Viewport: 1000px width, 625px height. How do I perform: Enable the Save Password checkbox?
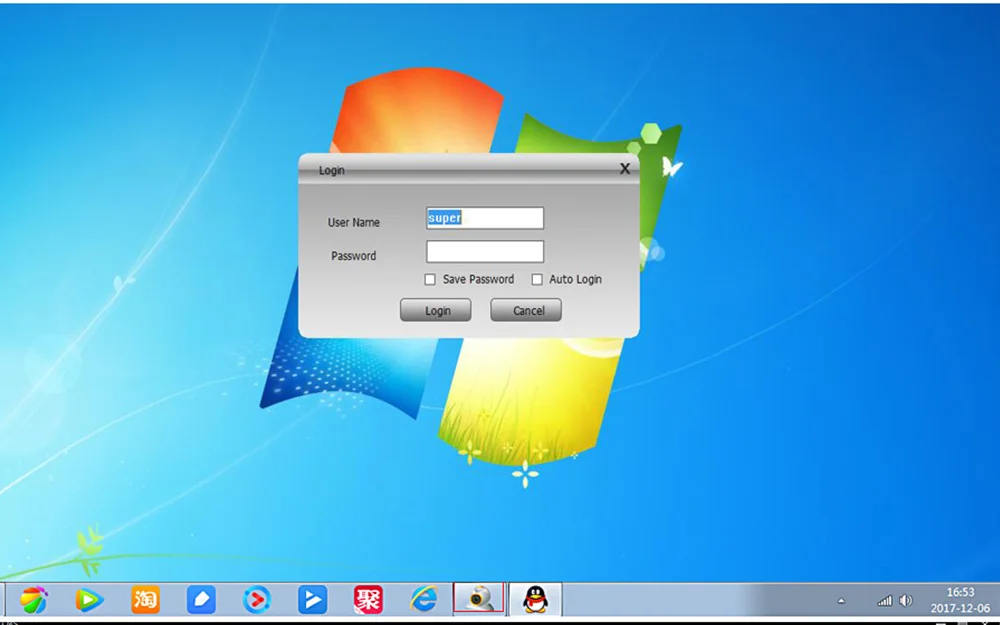click(430, 279)
